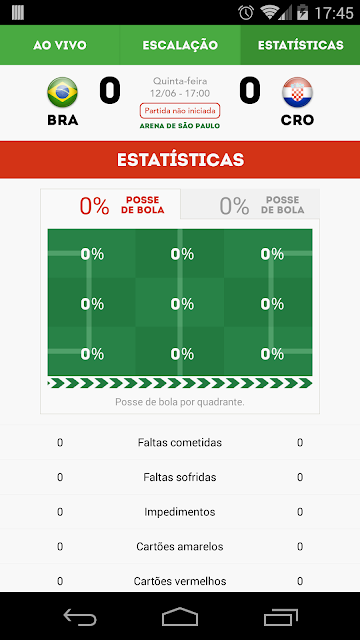Tap the Cartões amarelos row
The height and width of the screenshot is (640, 360).
click(x=180, y=547)
